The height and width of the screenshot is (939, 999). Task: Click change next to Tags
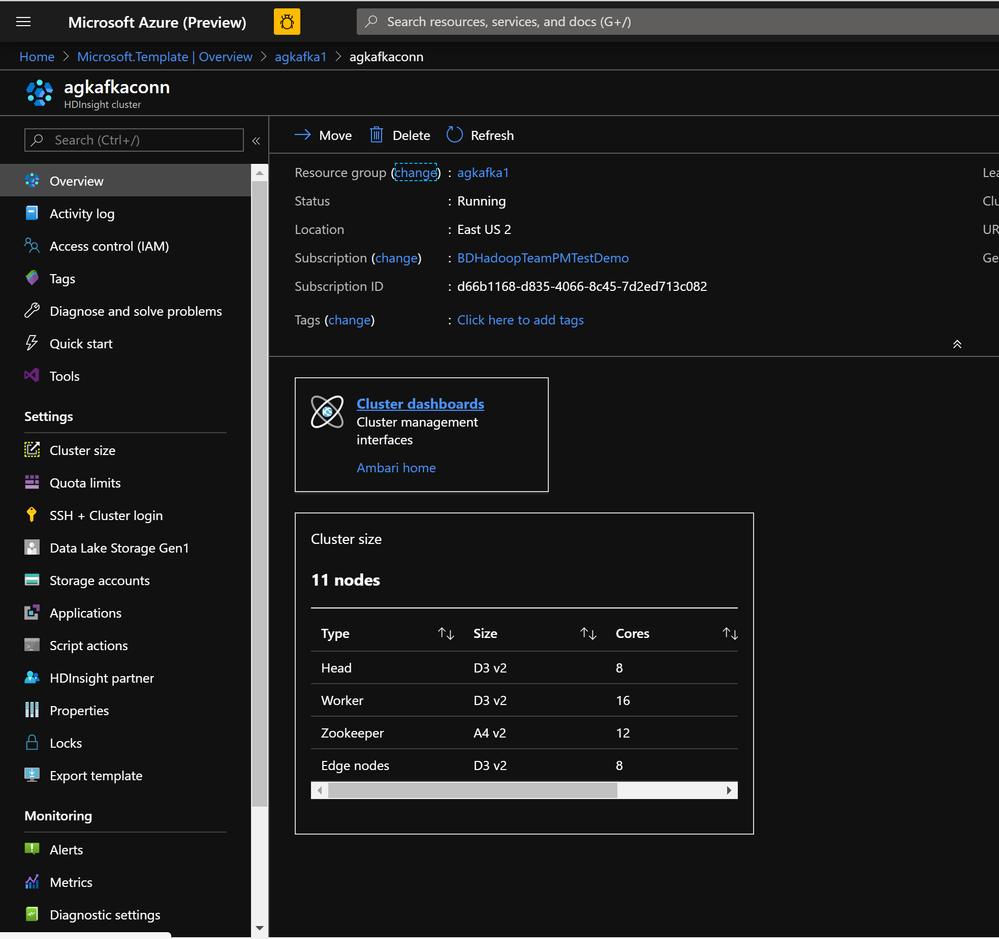pos(349,320)
